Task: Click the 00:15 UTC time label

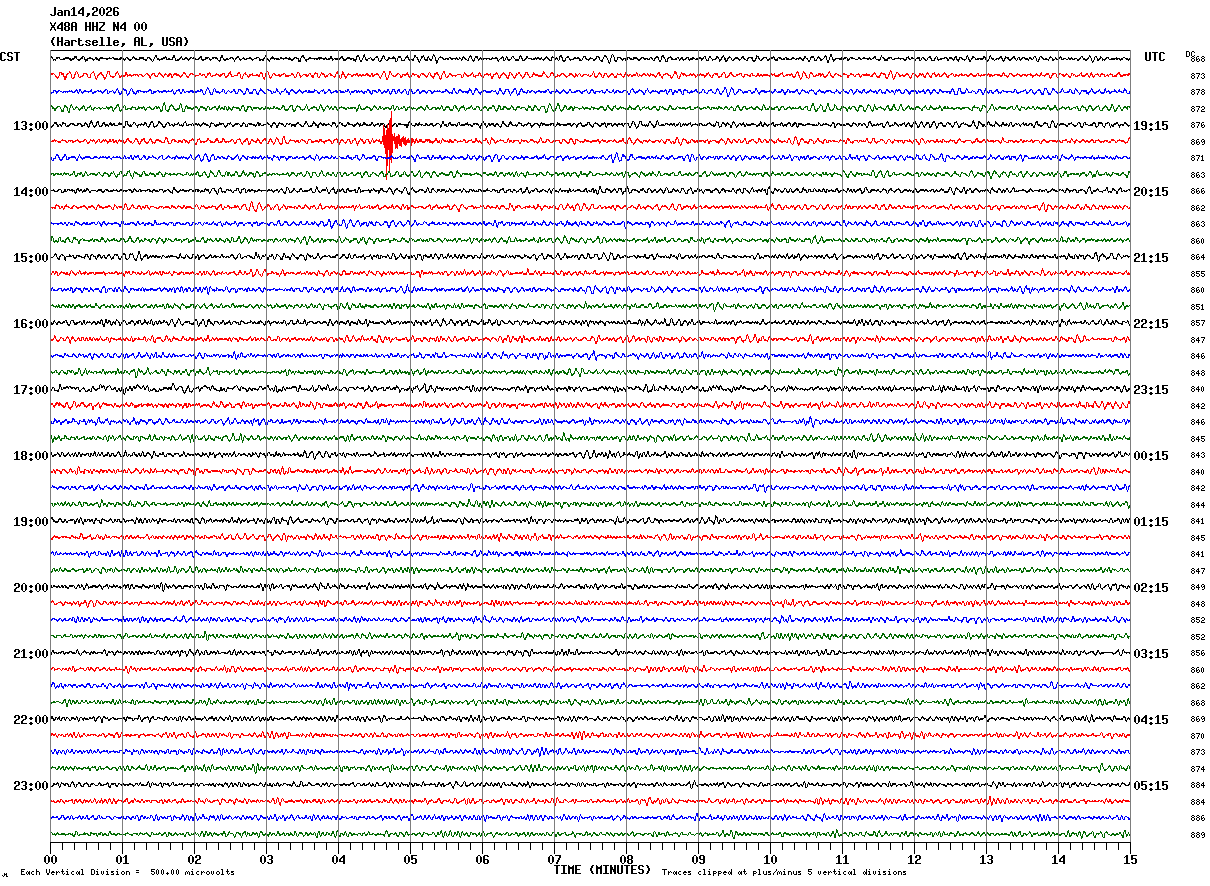Action: 1151,456
